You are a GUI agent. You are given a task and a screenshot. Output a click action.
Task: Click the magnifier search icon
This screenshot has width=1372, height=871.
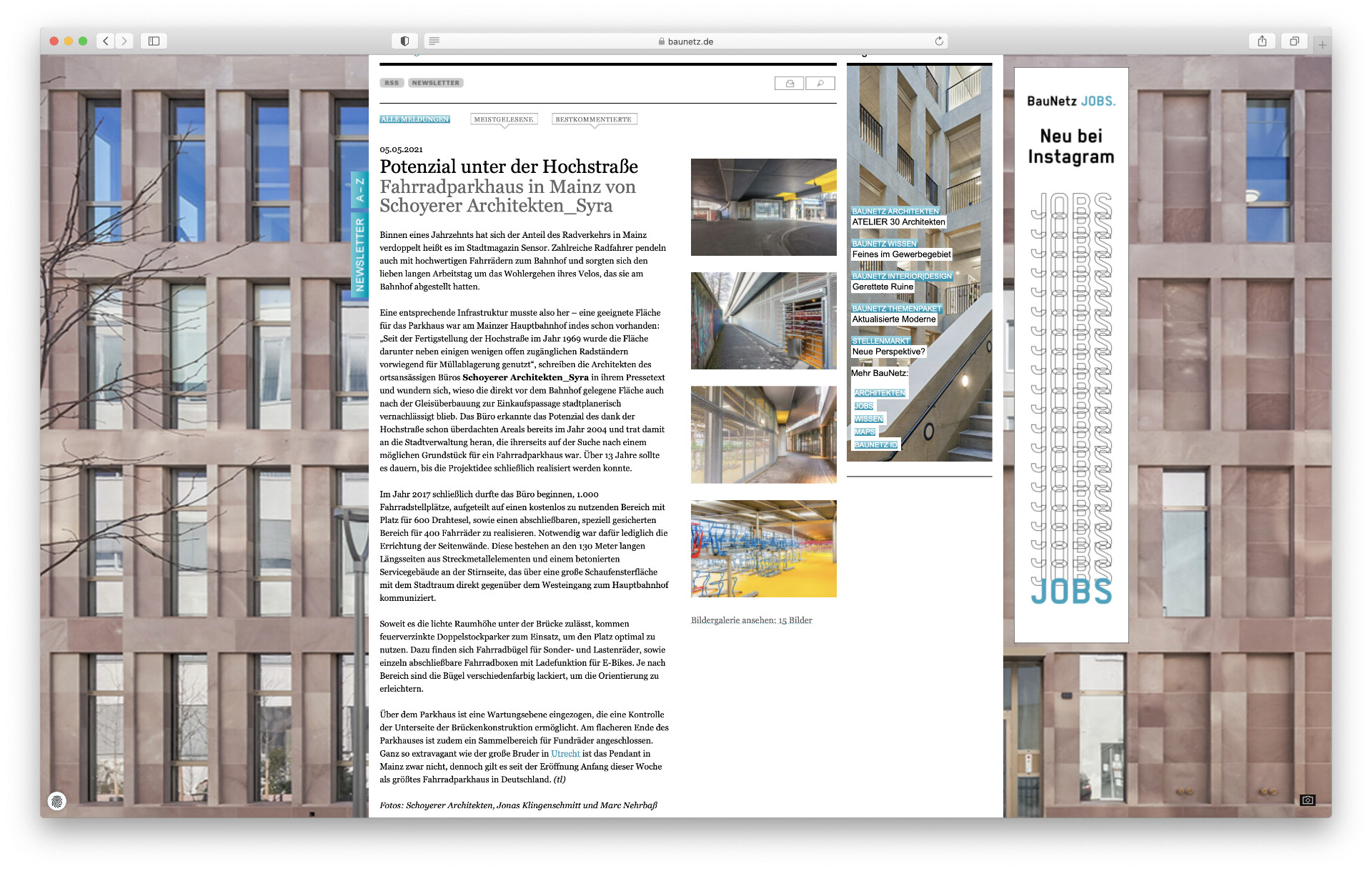tap(820, 84)
